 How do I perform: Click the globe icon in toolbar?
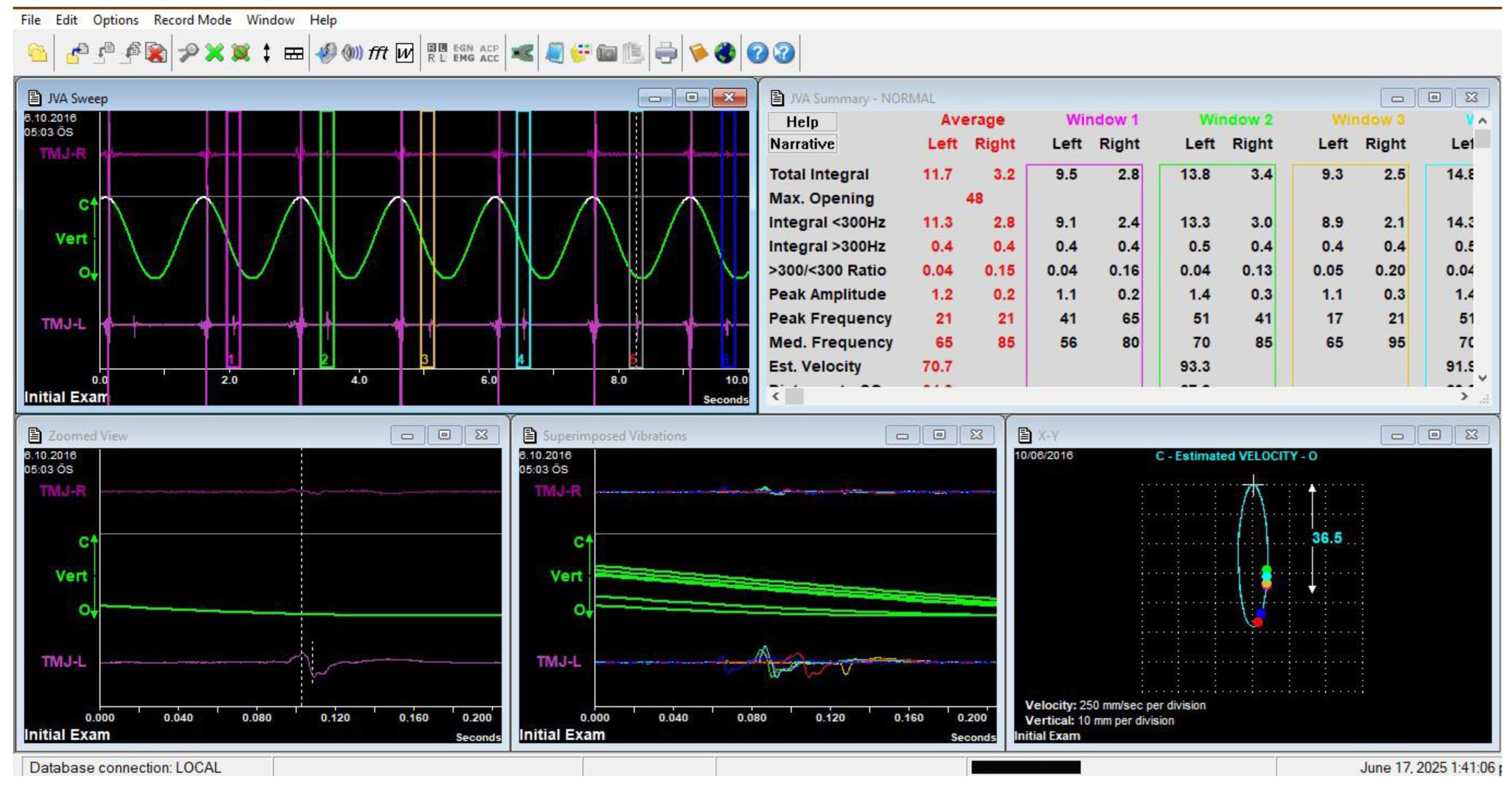[725, 53]
